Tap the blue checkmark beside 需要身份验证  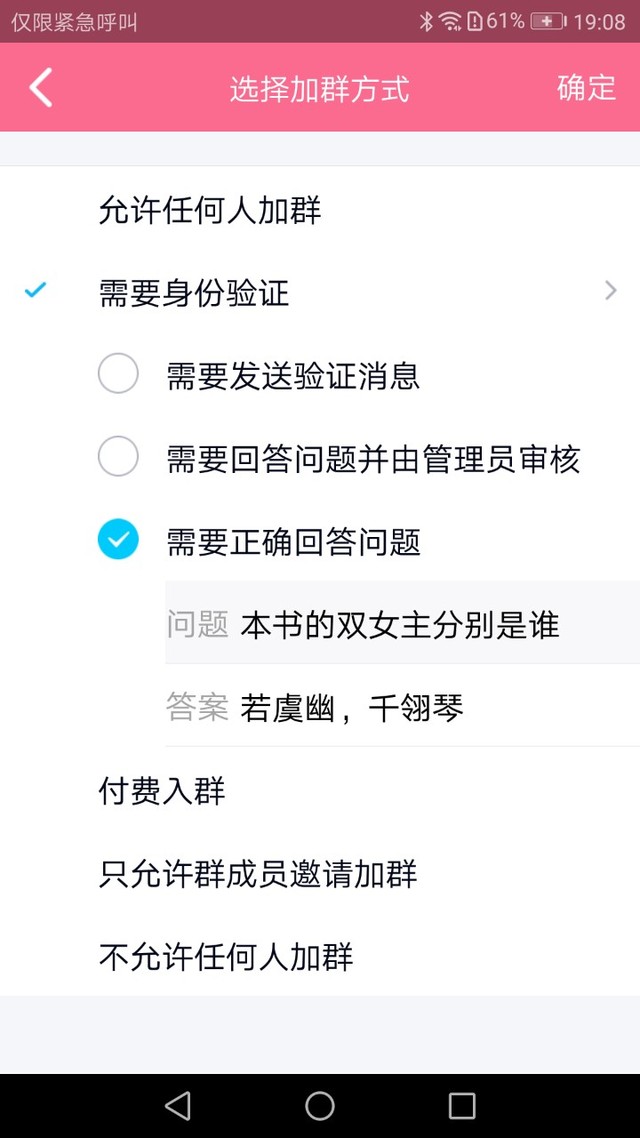[35, 291]
